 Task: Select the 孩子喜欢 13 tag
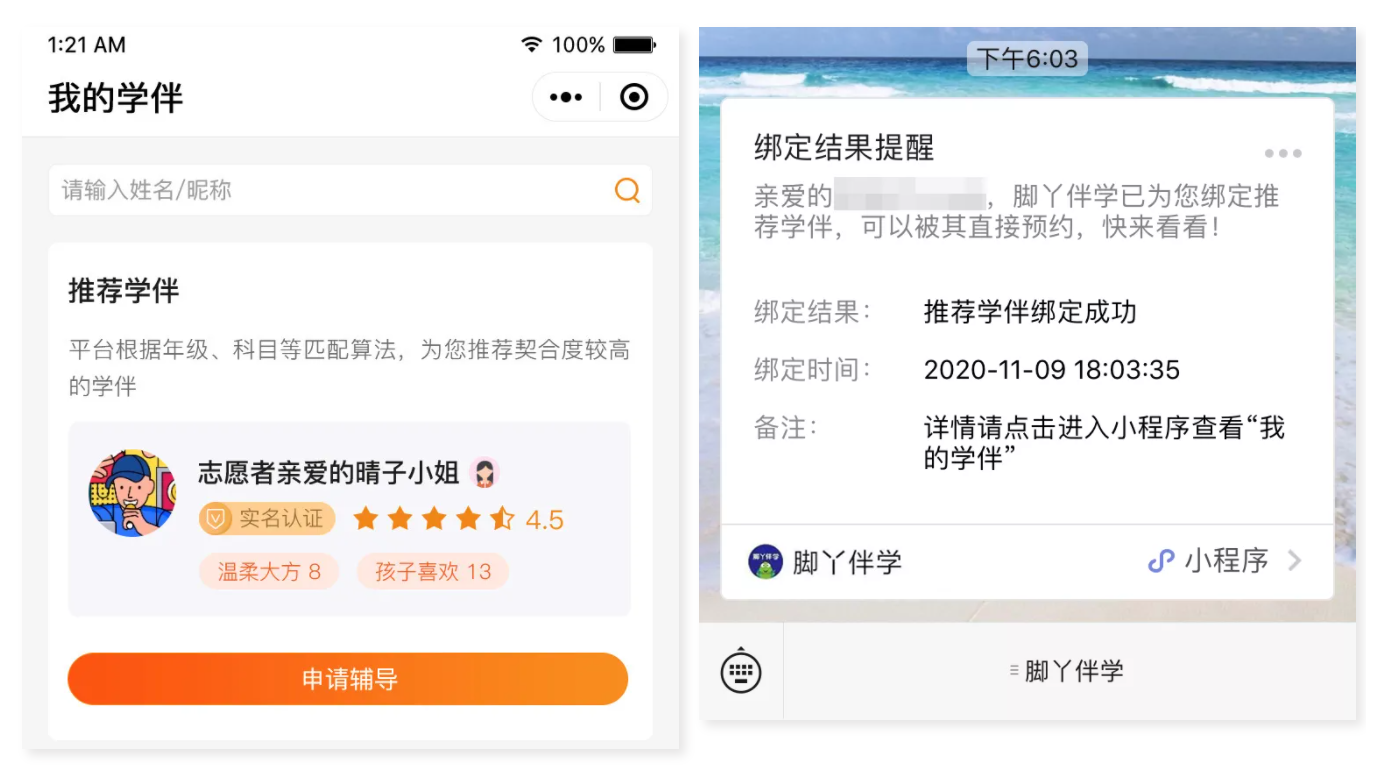(433, 572)
